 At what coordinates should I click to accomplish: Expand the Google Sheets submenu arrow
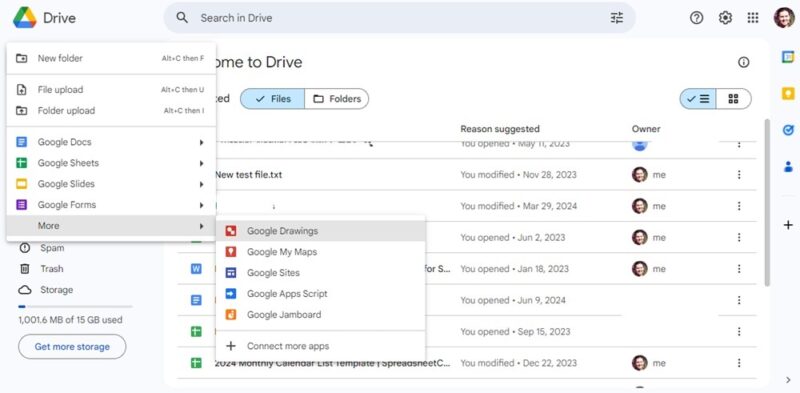click(202, 163)
